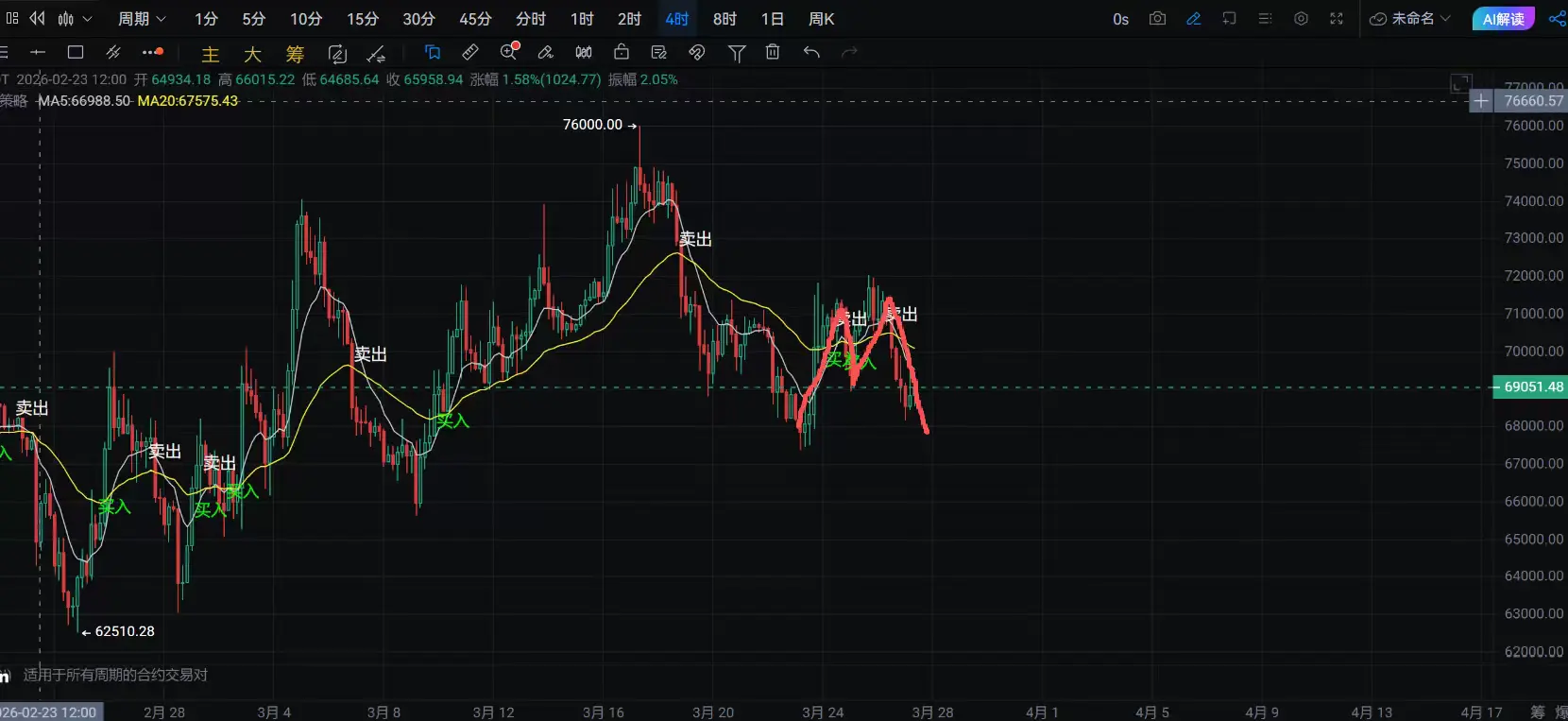Image resolution: width=1568 pixels, height=721 pixels.
Task: Click the undo arrow in drawing toolbar
Action: (x=811, y=53)
